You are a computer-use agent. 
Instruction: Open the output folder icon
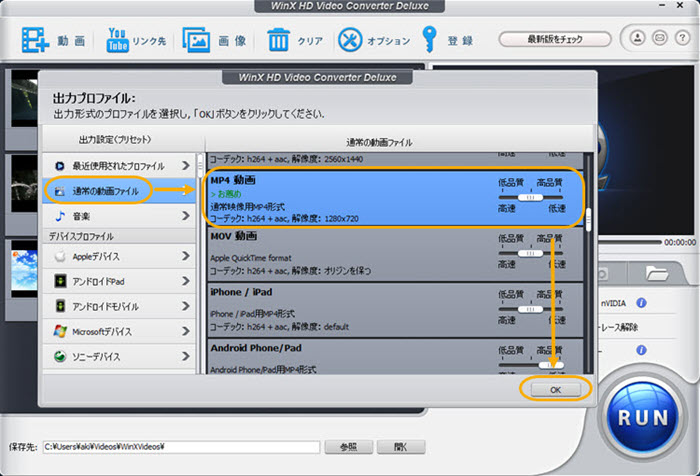coord(657,273)
